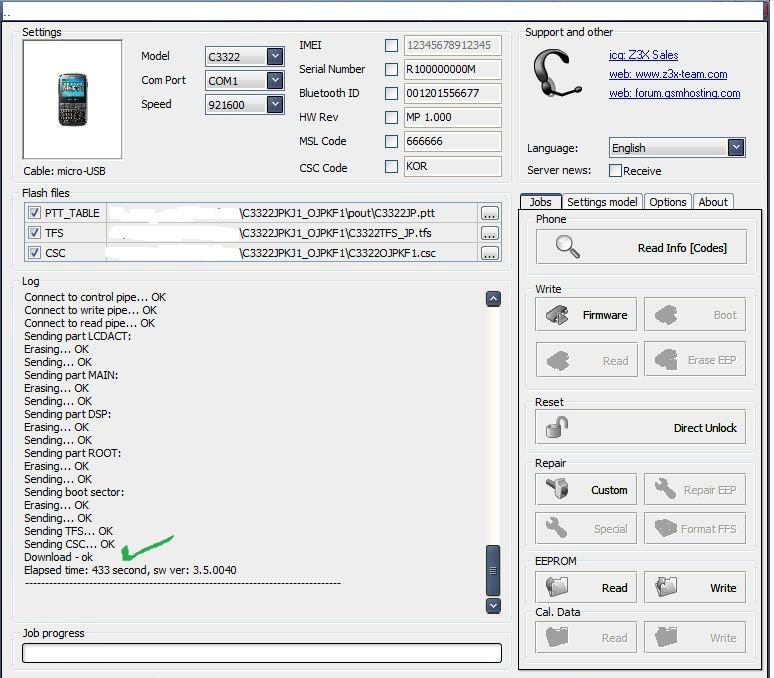Screen dimensions: 774x678
Task: Click the log scroll down arrow
Action: [x=493, y=605]
